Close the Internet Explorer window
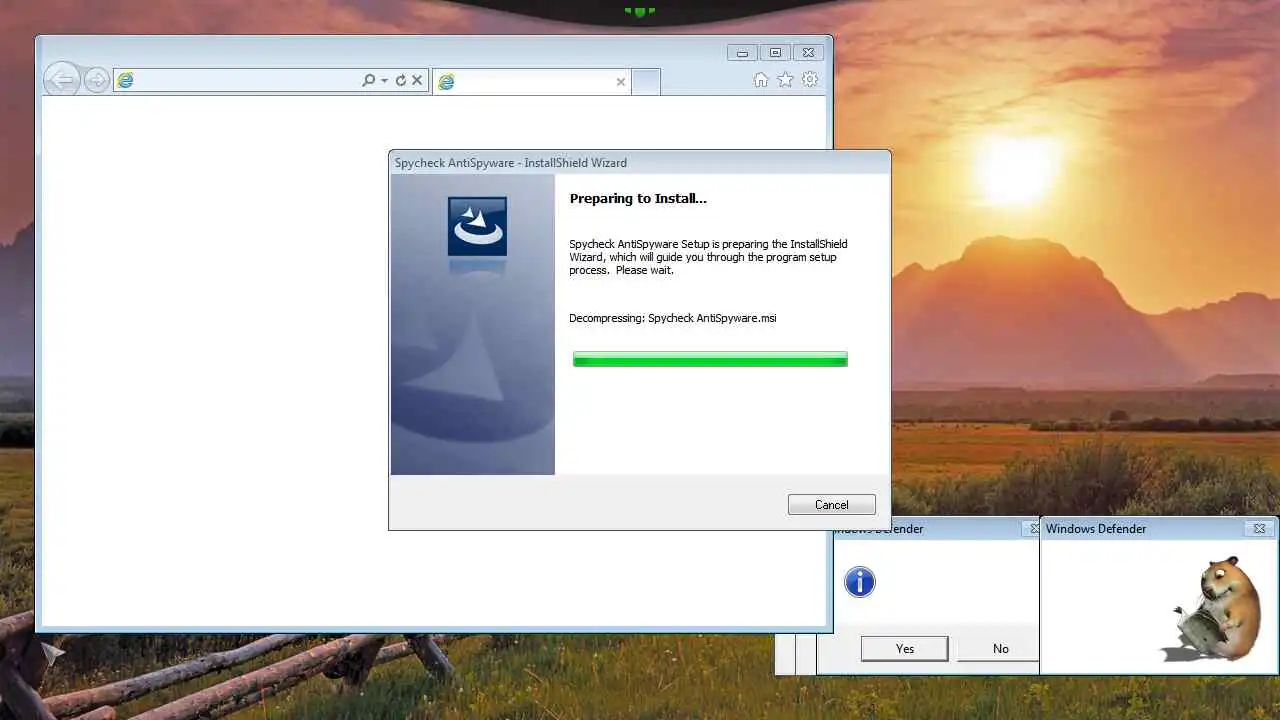The height and width of the screenshot is (720, 1280). point(808,53)
